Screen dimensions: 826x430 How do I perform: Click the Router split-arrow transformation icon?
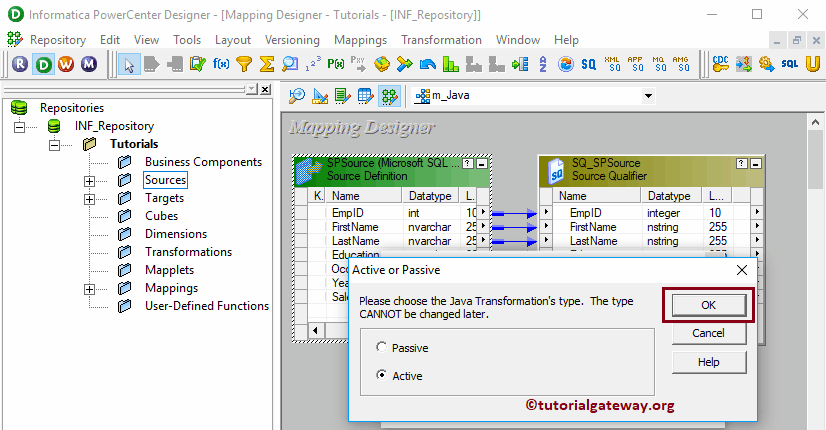[x=405, y=64]
